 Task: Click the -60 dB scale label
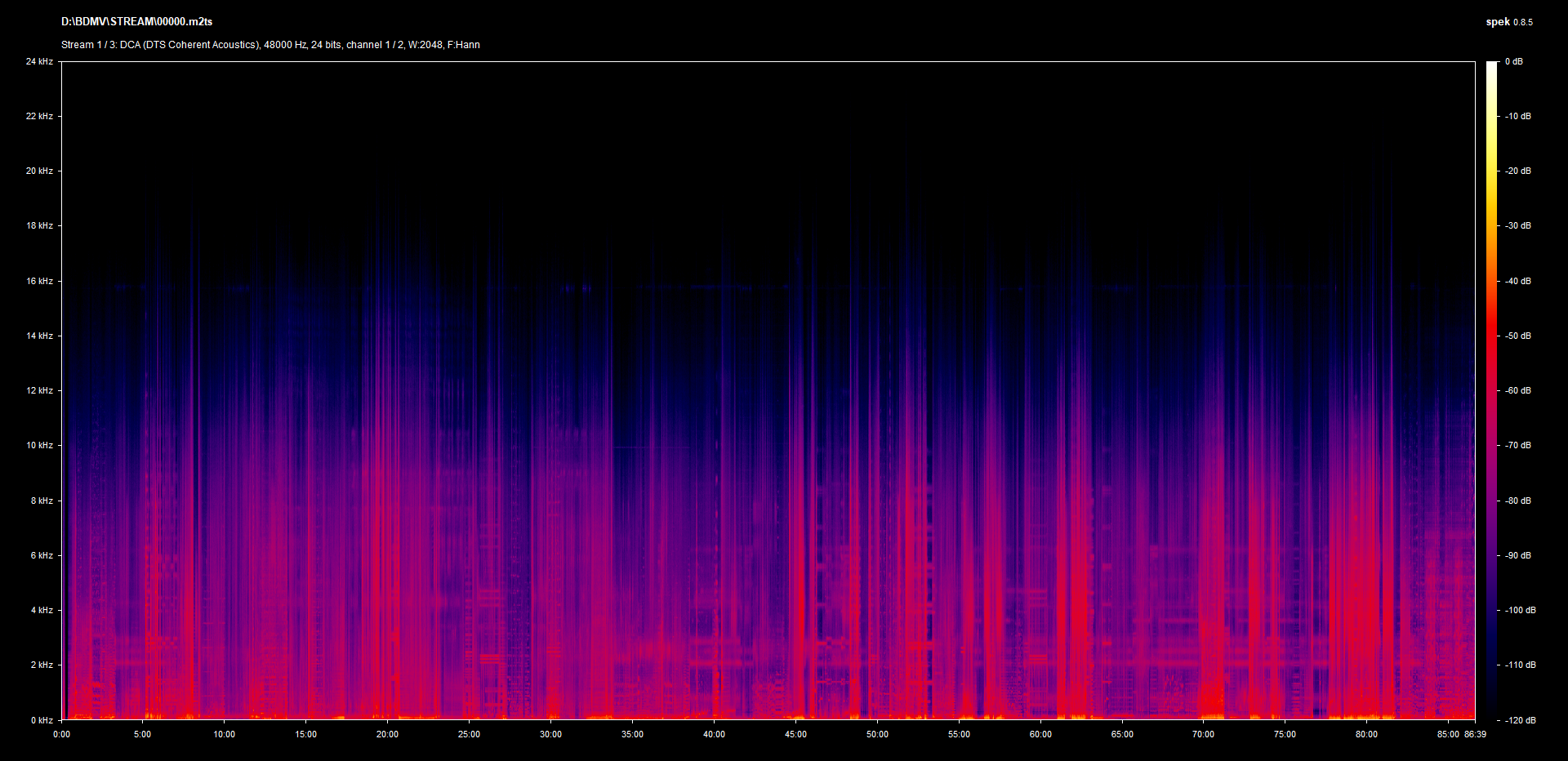1518,391
